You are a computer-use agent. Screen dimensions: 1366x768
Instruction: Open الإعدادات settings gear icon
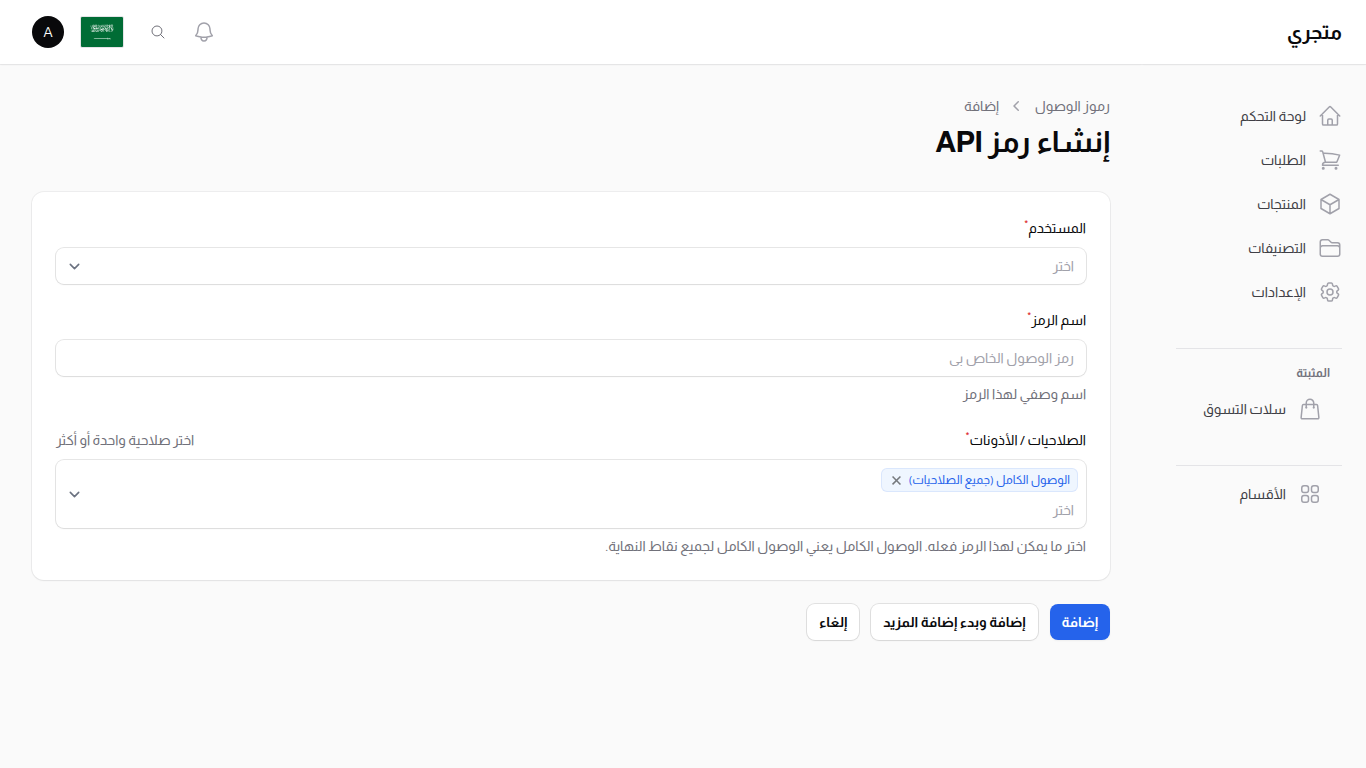(x=1330, y=291)
